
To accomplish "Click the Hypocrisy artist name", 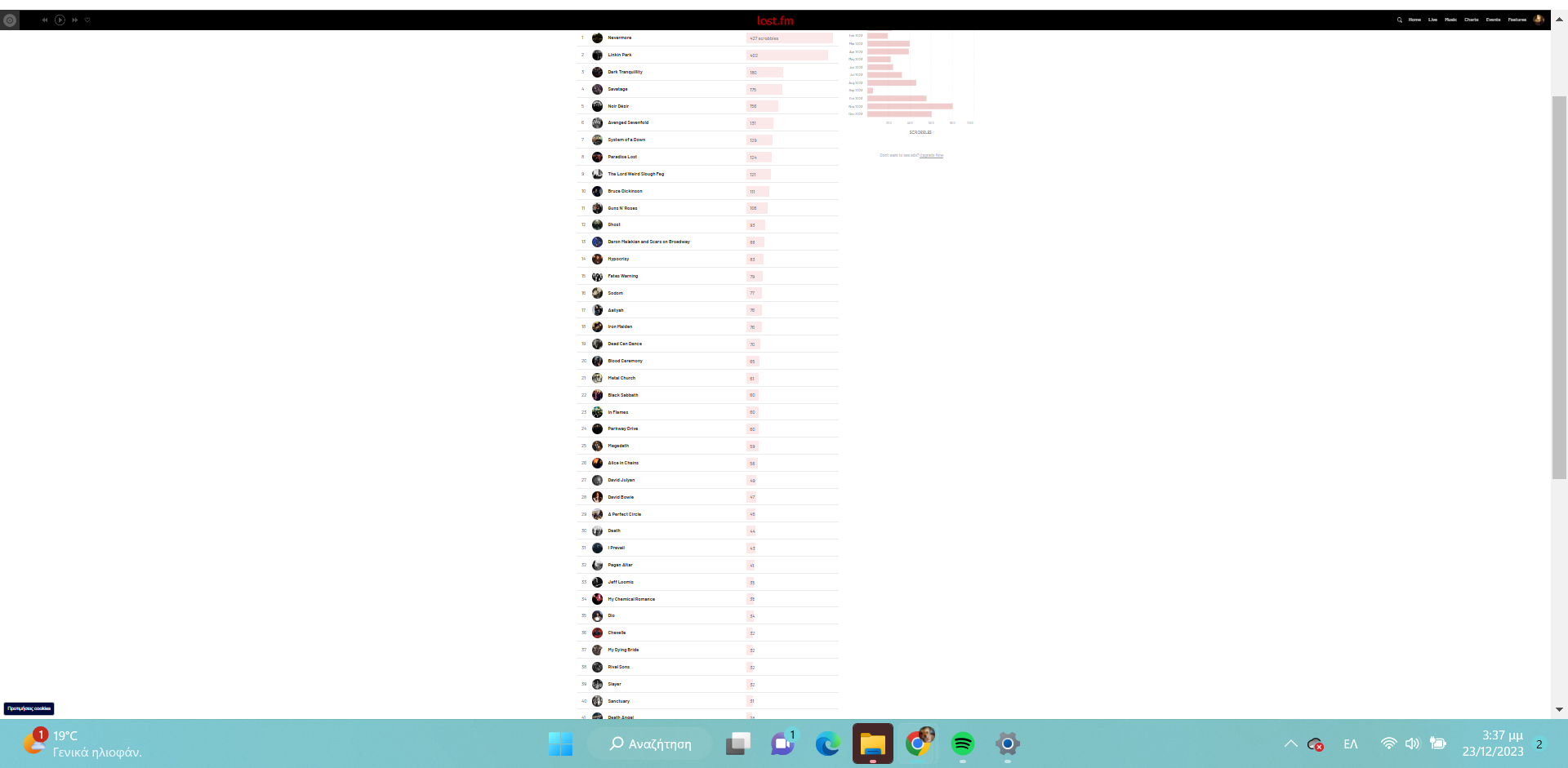I will [x=618, y=259].
